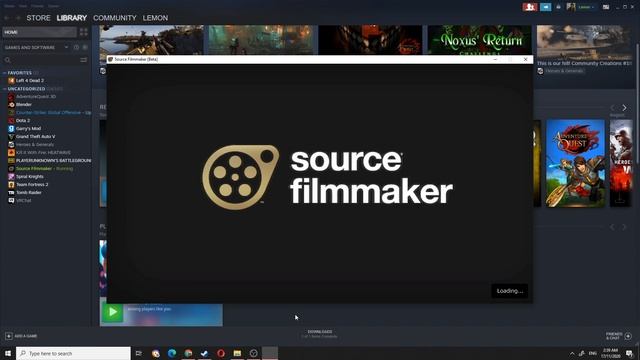Click the notifications bell icon
This screenshot has width=640, height=360.
(558, 7)
